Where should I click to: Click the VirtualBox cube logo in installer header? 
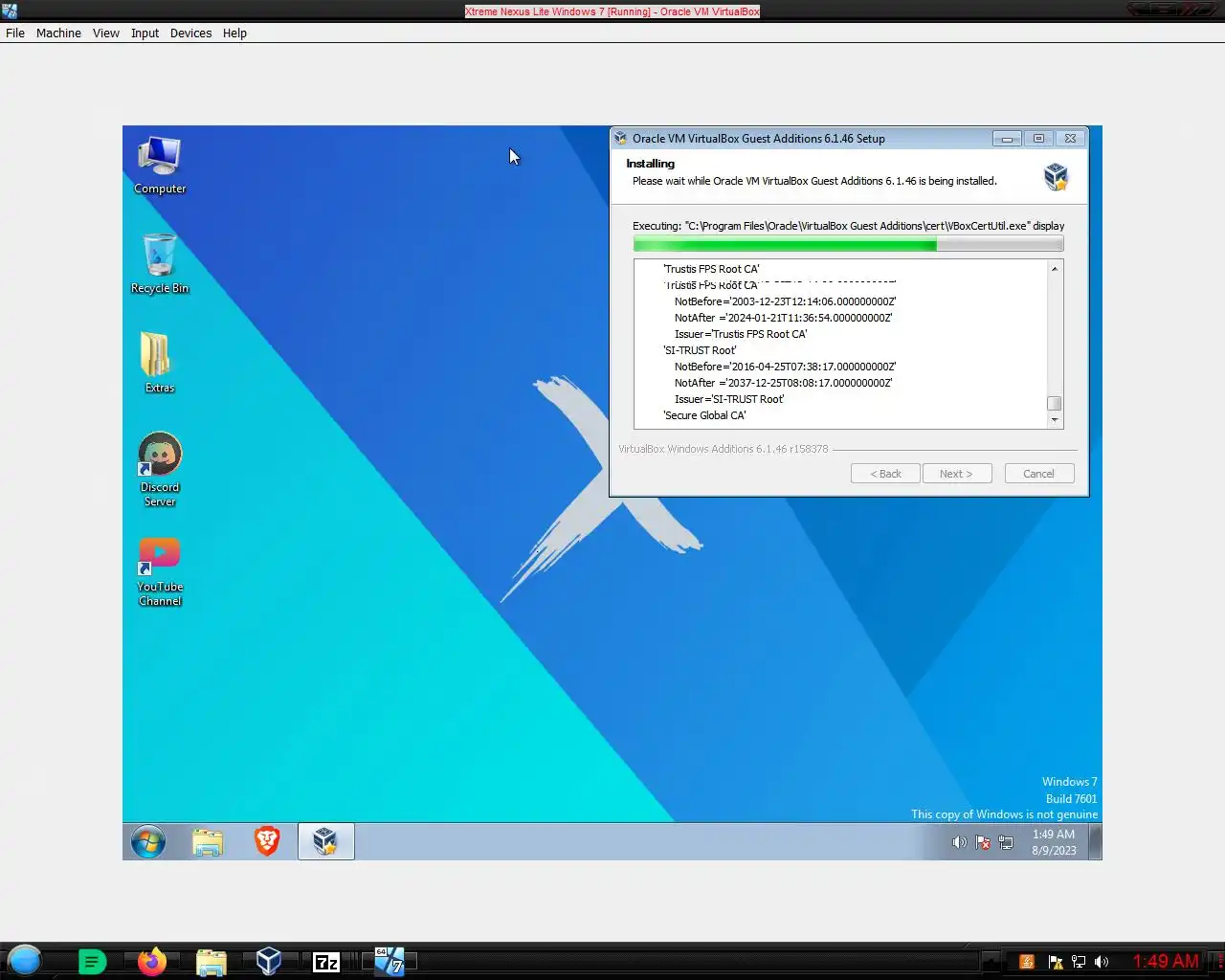click(1056, 176)
